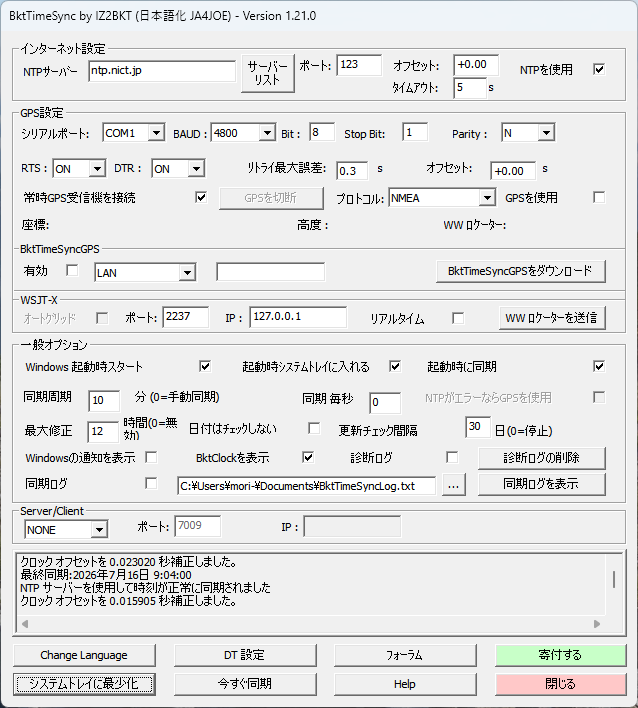638x708 pixels.
Task: Click the Stop Bit field
Action: click(x=415, y=132)
